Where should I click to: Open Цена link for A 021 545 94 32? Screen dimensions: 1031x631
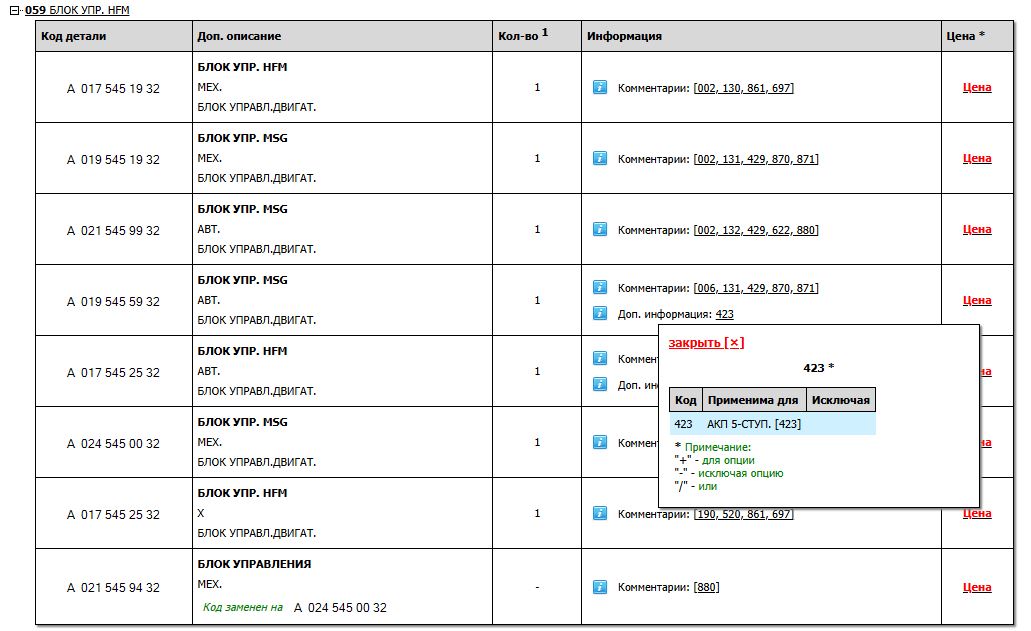(976, 587)
